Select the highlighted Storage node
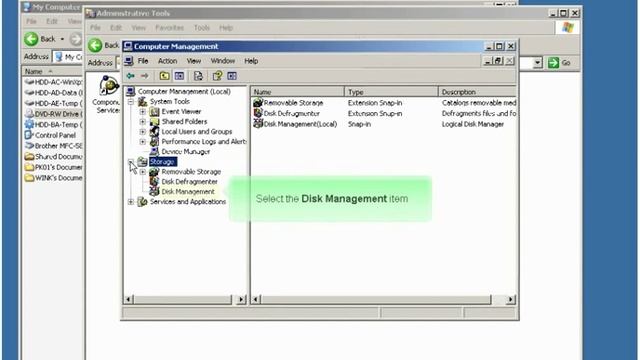 [x=162, y=162]
